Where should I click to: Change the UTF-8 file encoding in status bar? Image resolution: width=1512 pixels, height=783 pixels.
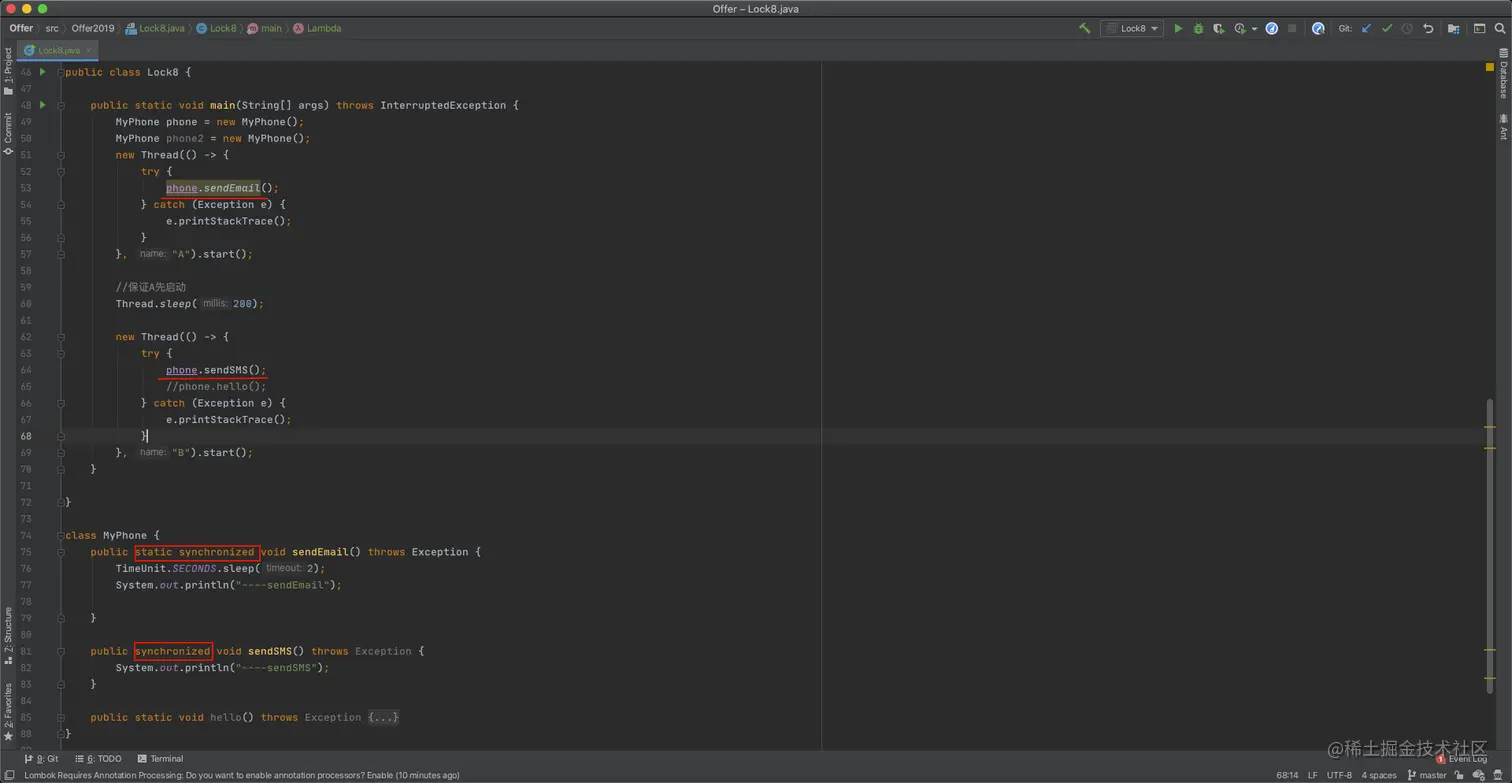click(1339, 775)
